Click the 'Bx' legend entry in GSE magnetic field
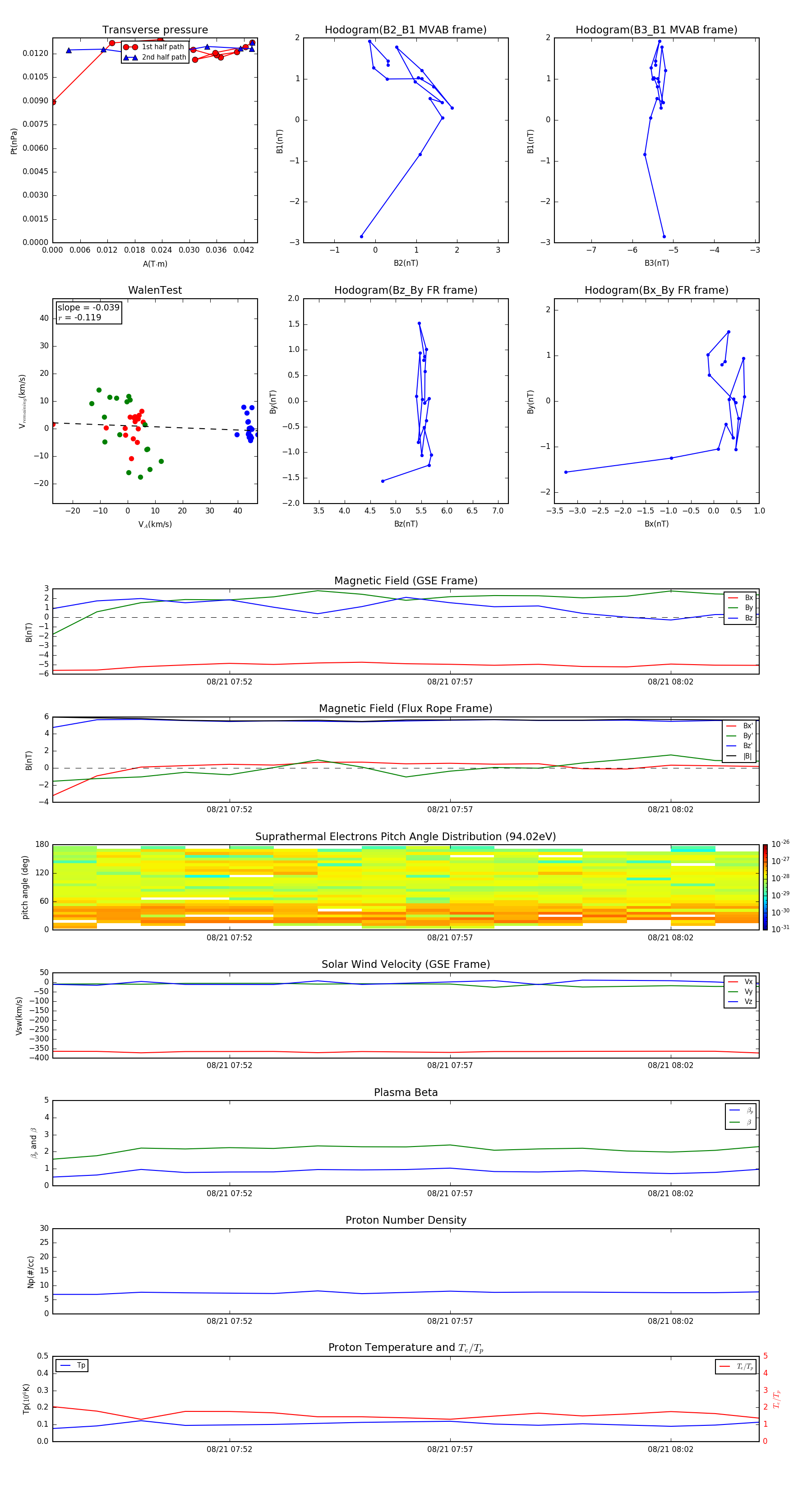This screenshot has height=1489, width=812. coord(741,598)
